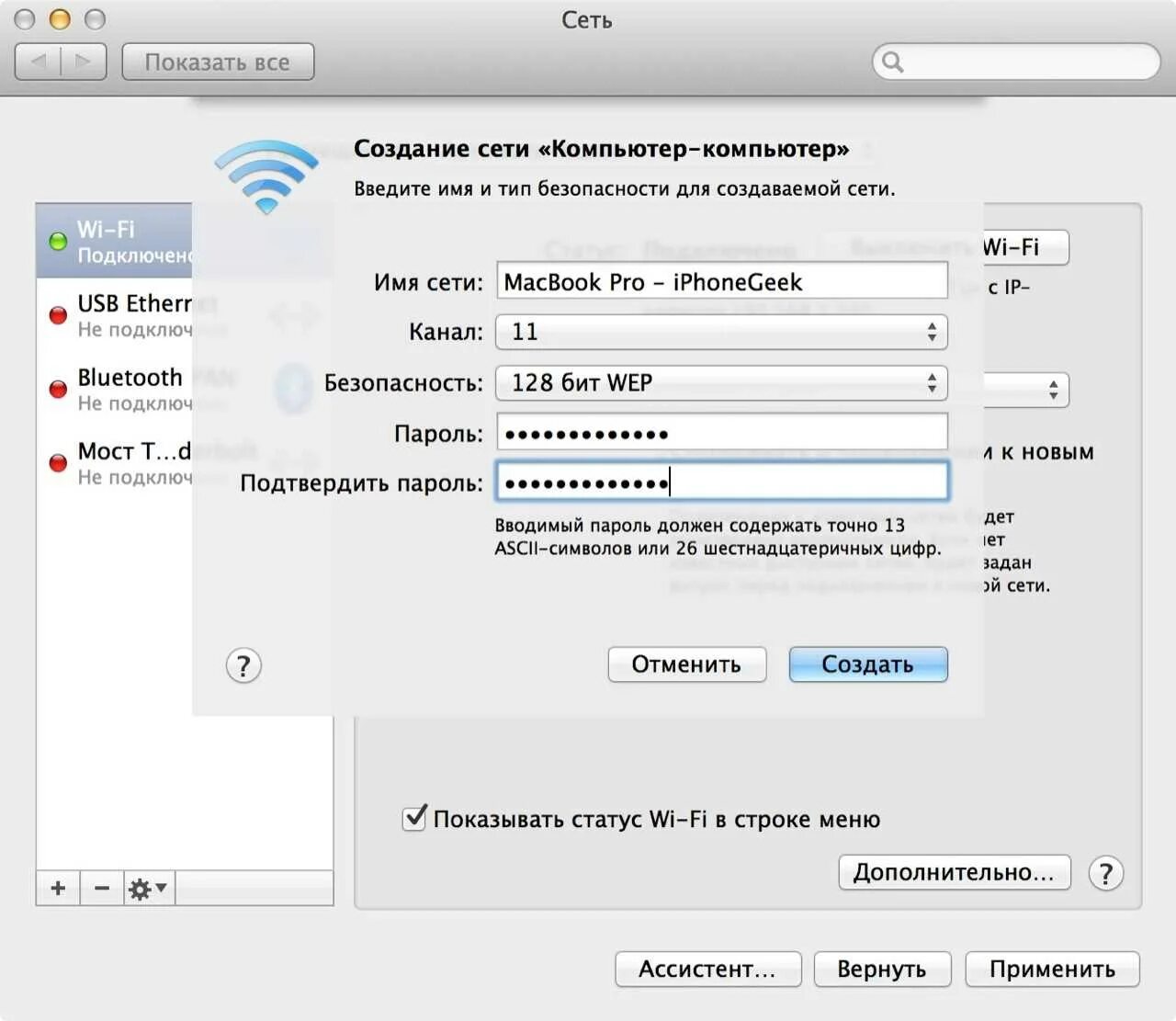
Task: Click the red Мост Thunderbolt status dot
Action: pyautogui.click(x=58, y=462)
